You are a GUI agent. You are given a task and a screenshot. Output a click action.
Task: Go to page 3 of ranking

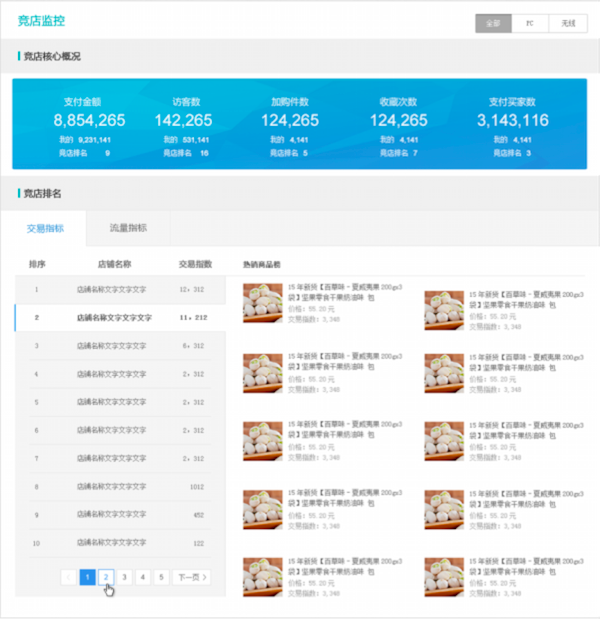pos(124,577)
